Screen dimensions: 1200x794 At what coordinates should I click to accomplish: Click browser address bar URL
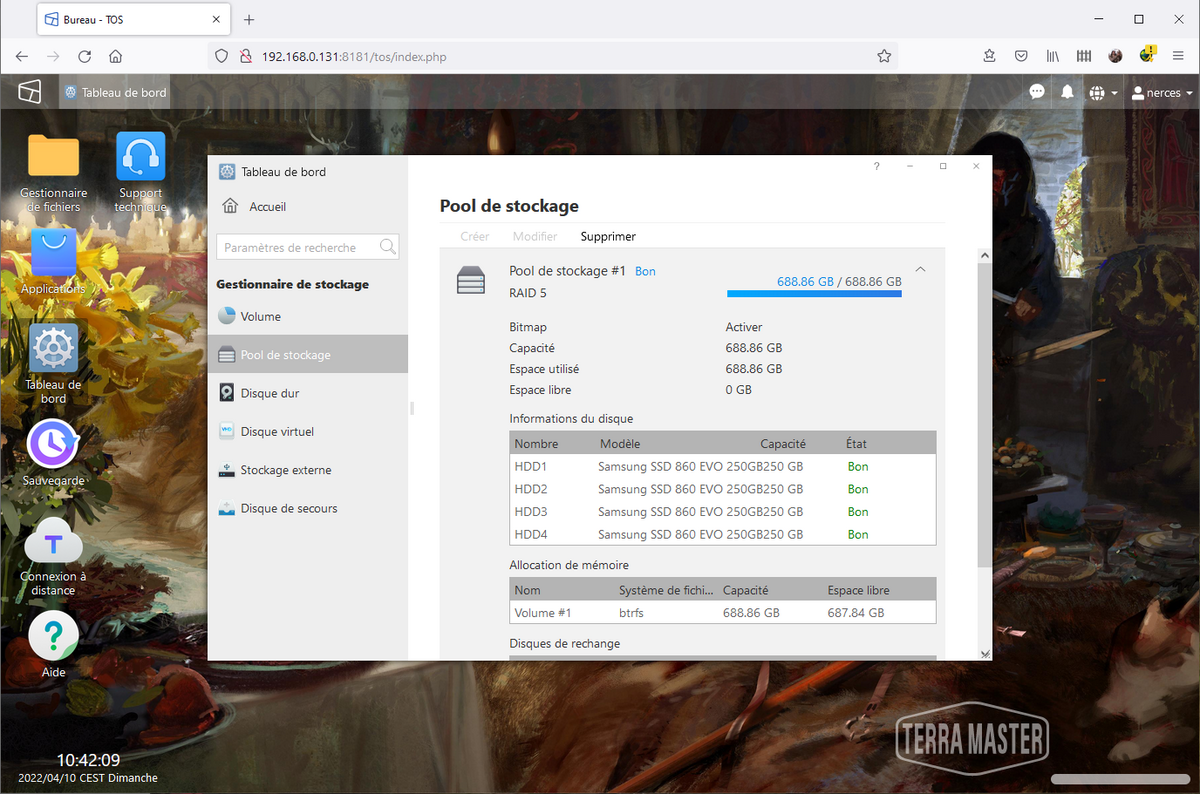click(354, 57)
